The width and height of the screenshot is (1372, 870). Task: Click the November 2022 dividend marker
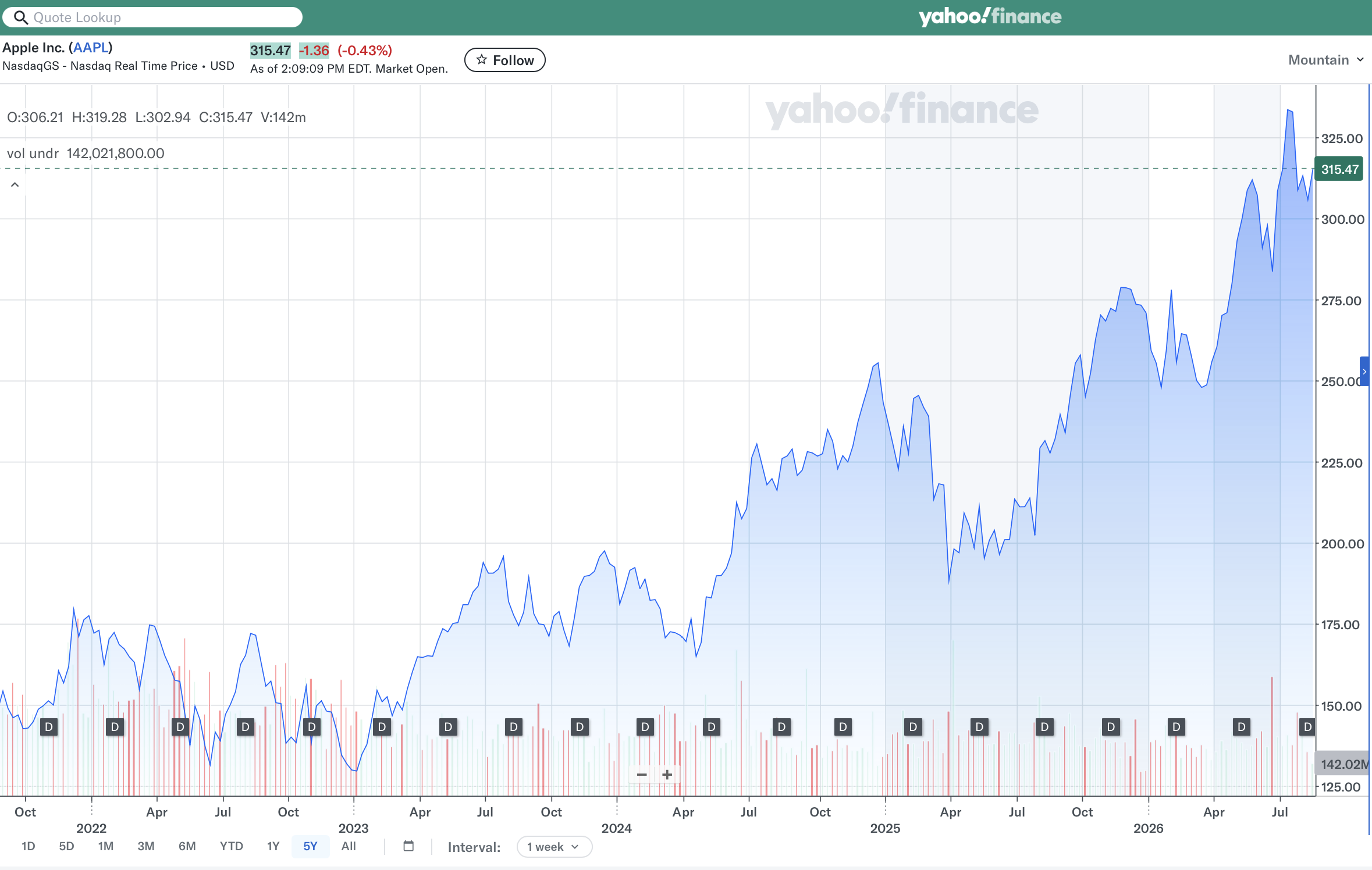(x=312, y=726)
